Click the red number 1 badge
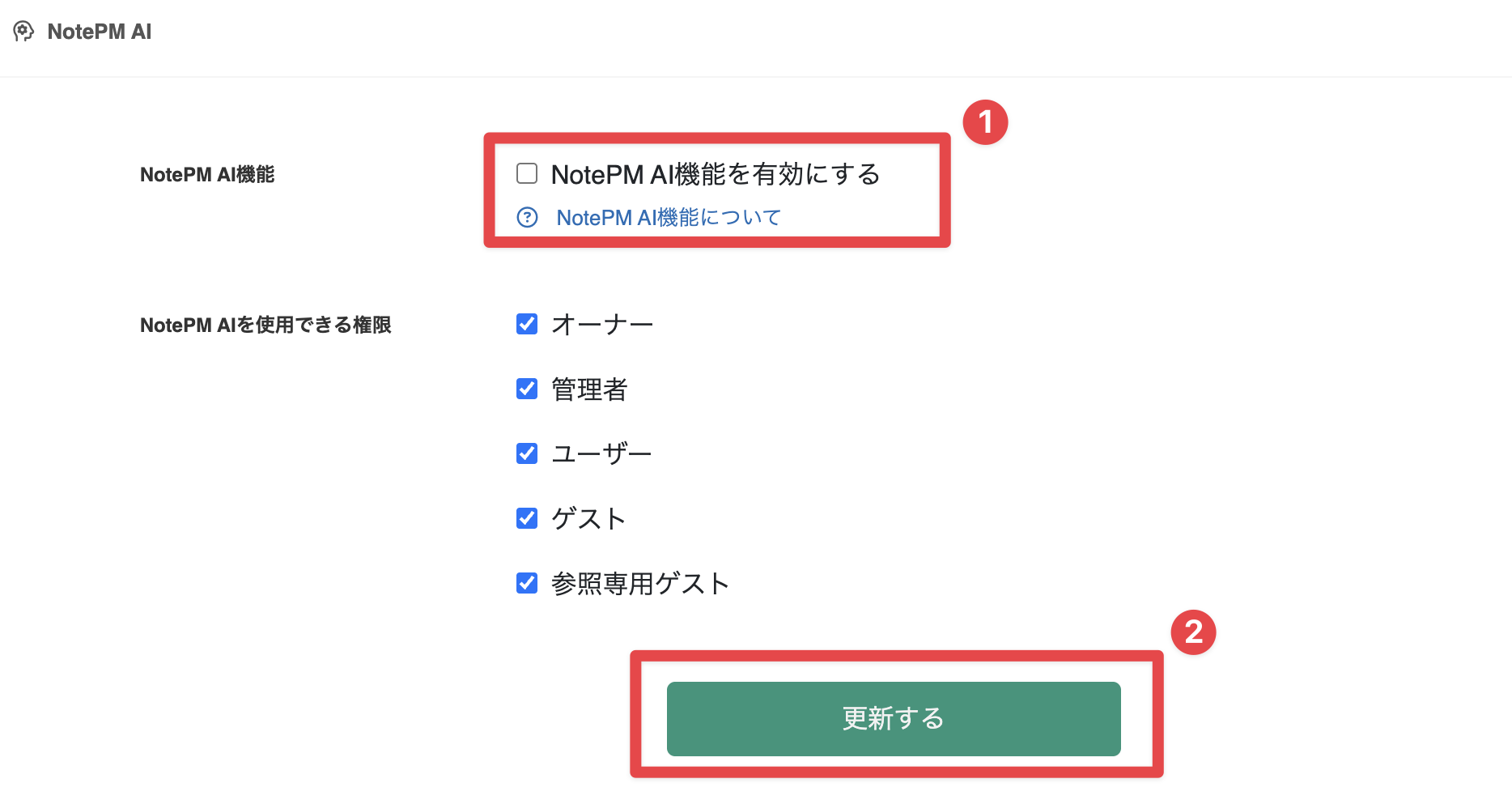The width and height of the screenshot is (1512, 800). (985, 122)
